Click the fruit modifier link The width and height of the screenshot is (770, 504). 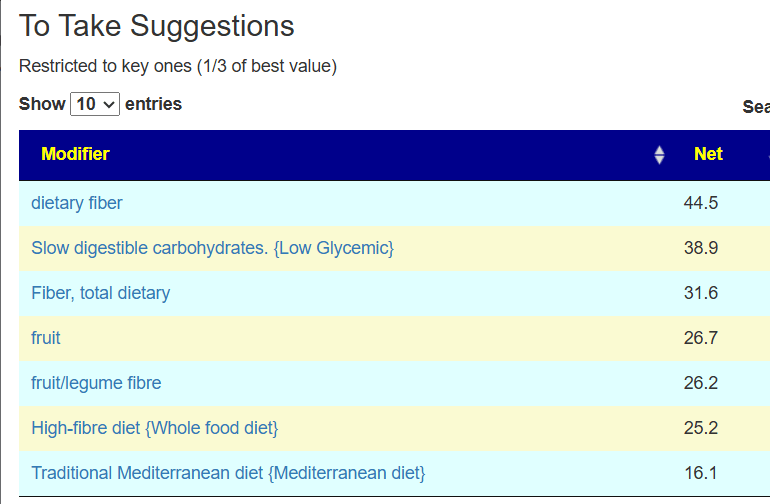coord(46,338)
